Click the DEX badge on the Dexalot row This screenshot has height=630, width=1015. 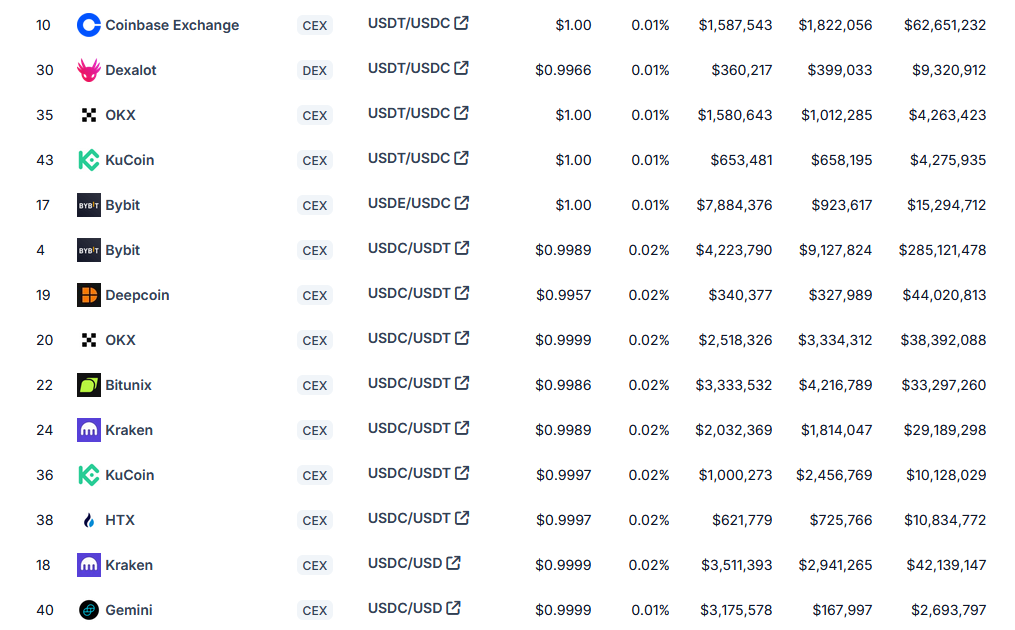(x=314, y=70)
